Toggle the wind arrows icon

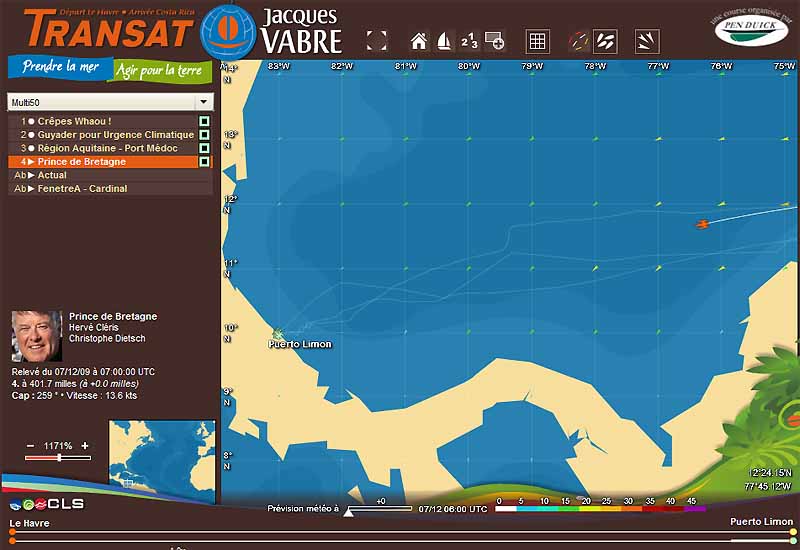[647, 41]
